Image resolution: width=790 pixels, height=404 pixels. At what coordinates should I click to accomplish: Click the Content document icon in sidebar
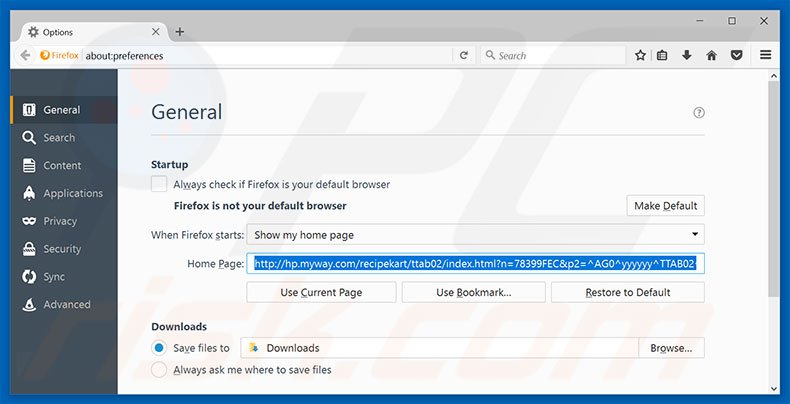[x=29, y=165]
